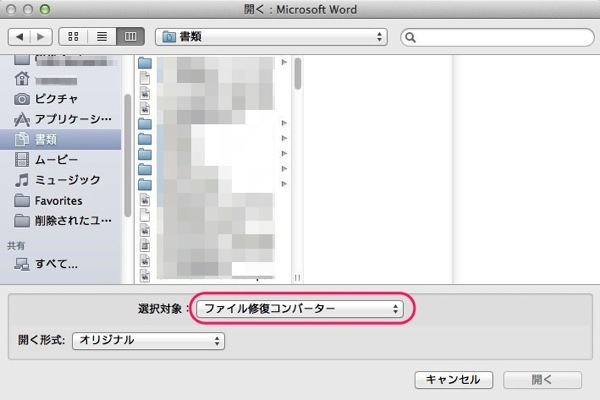
Task: Click the ピクチャ camera icon
Action: [22, 99]
